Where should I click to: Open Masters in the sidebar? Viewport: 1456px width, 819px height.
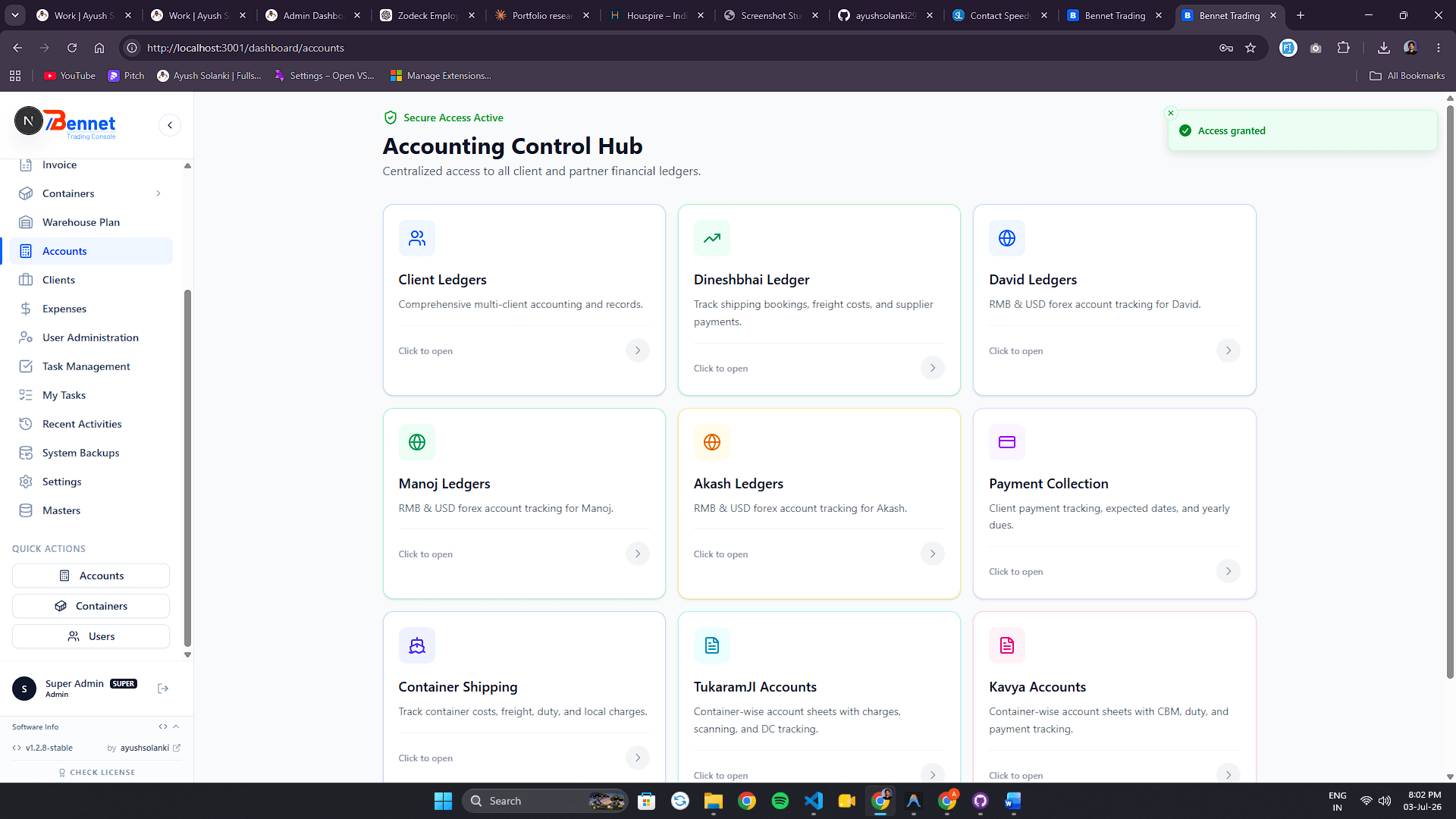coord(91,510)
